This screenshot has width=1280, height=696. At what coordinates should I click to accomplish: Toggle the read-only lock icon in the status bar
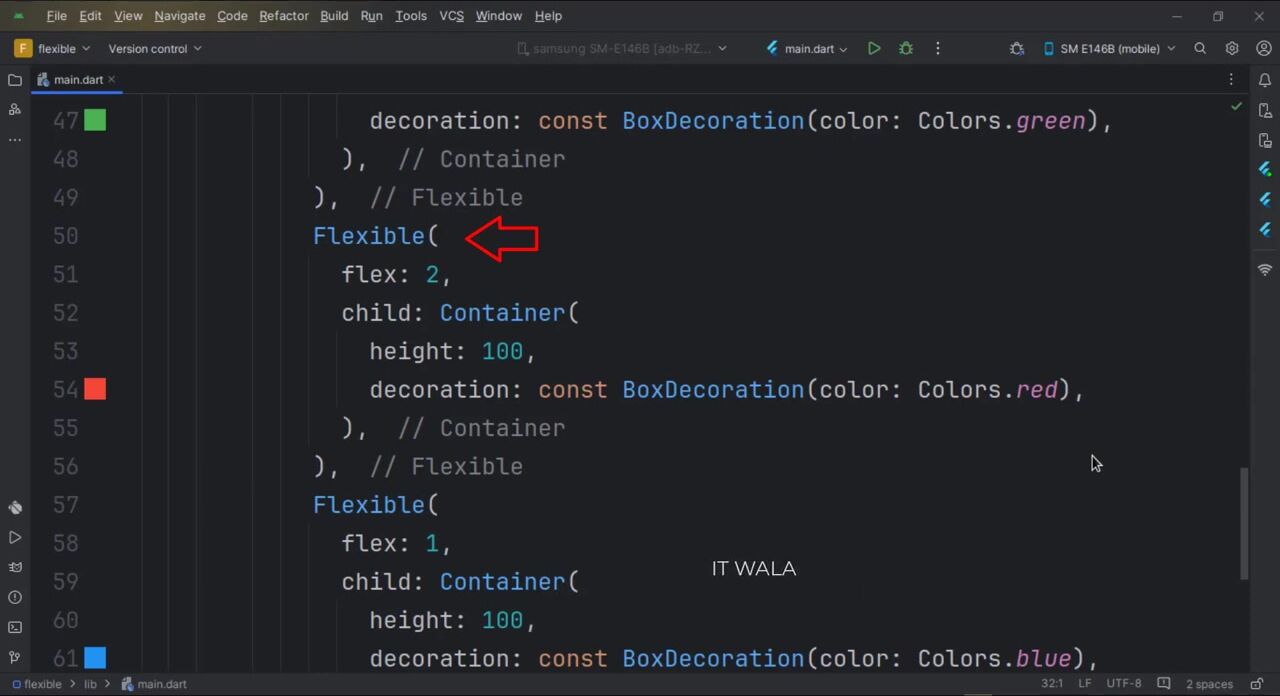pos(1257,684)
